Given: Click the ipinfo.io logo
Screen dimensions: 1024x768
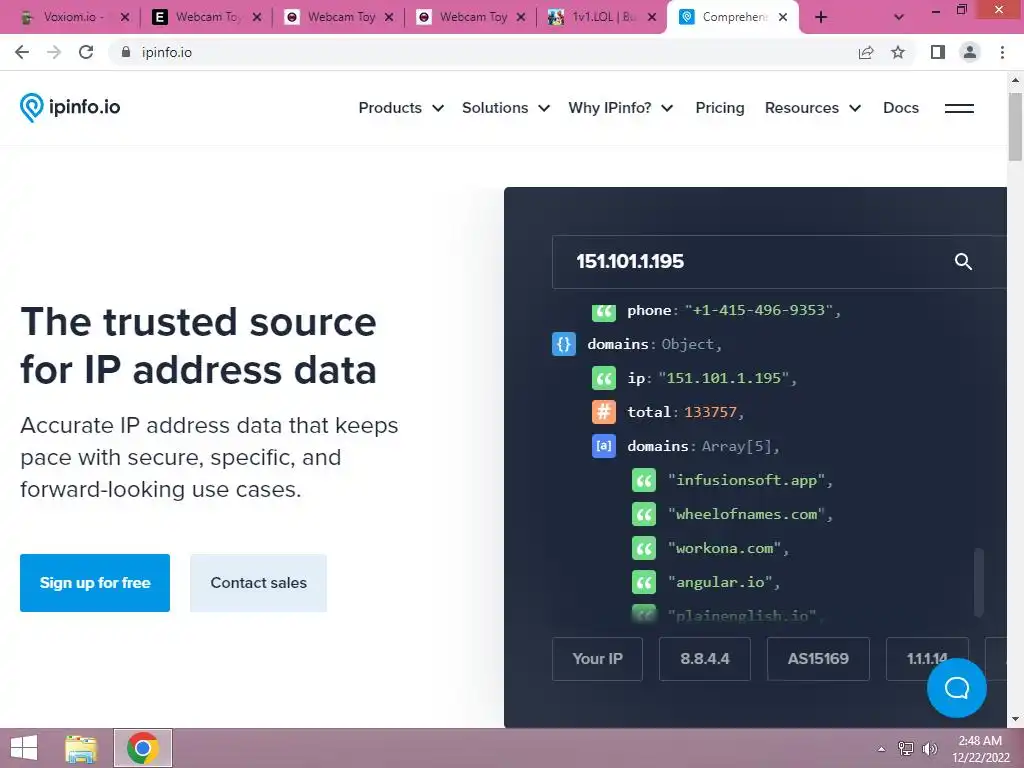Looking at the screenshot, I should click(x=70, y=107).
